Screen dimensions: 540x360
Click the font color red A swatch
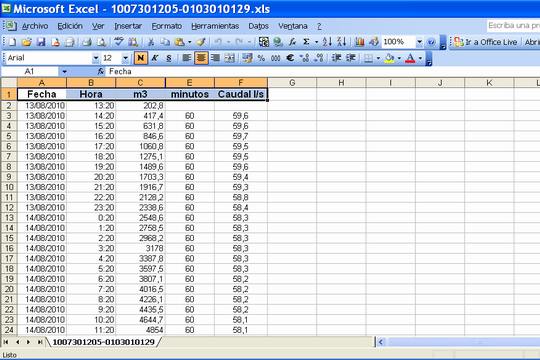(410, 58)
